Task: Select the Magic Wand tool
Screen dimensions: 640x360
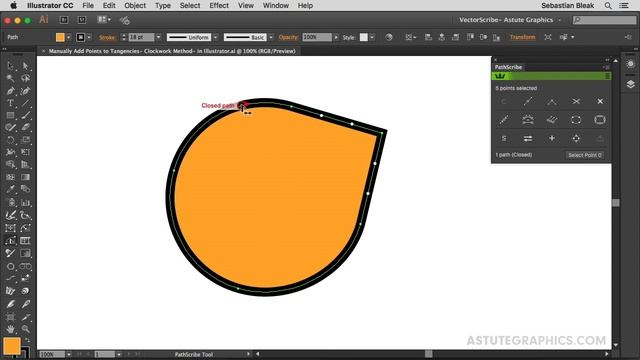Action: coord(11,78)
